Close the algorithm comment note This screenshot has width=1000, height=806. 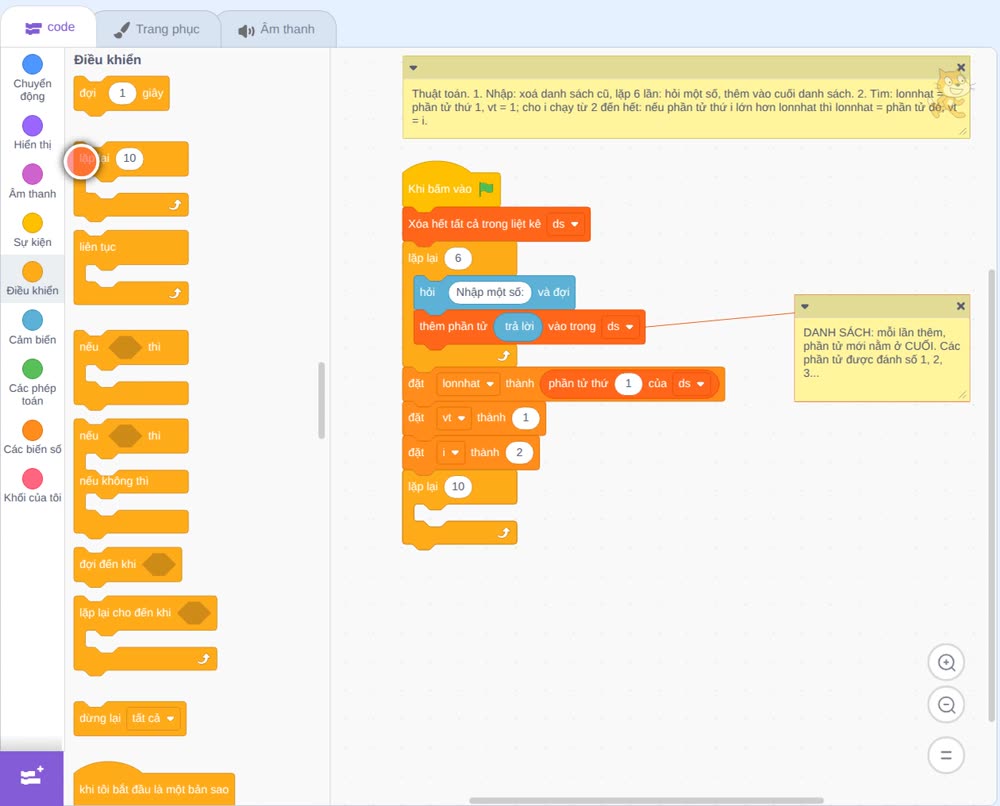[x=961, y=68]
